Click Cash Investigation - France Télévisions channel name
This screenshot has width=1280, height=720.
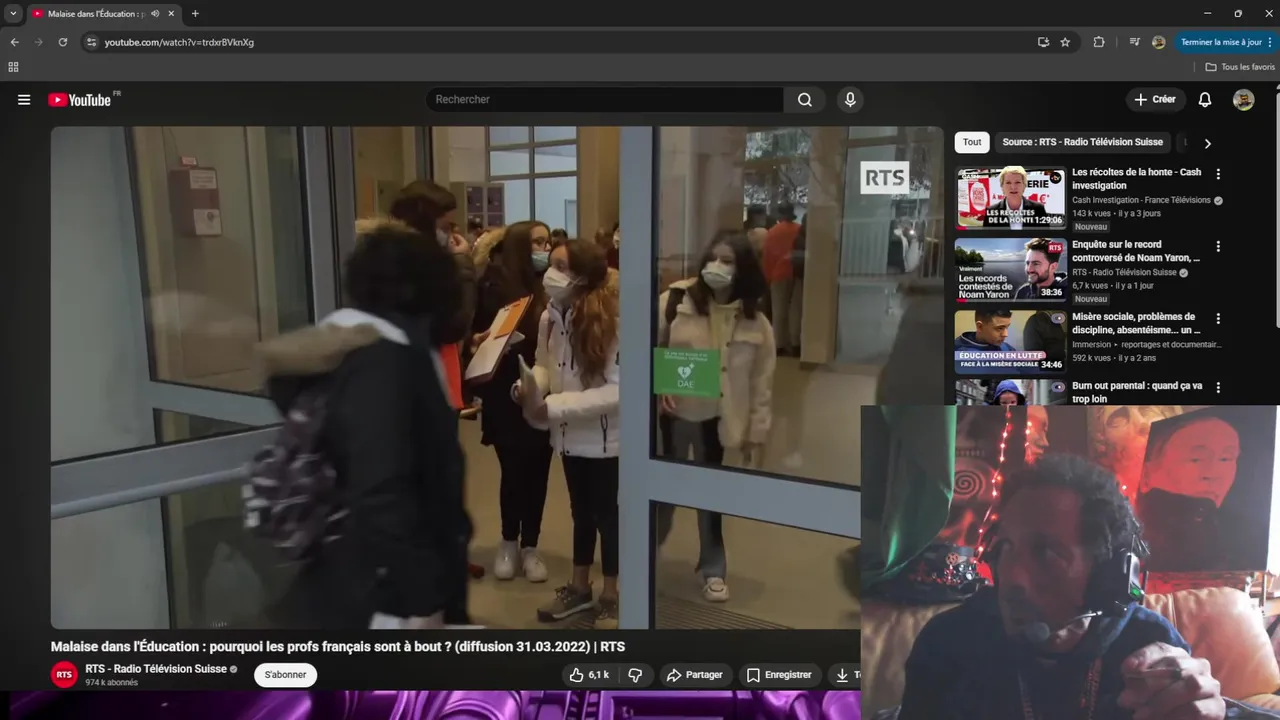pyautogui.click(x=1141, y=200)
